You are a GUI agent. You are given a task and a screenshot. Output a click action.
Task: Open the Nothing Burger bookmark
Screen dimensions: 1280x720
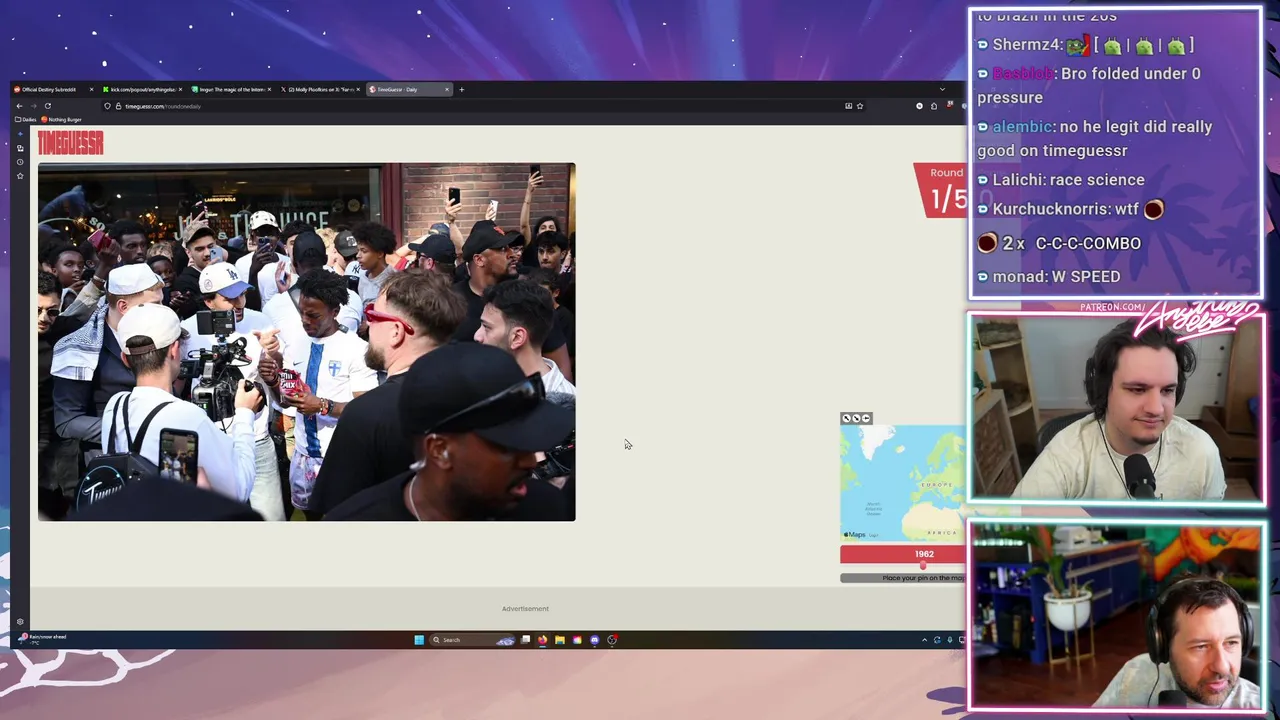[x=61, y=119]
